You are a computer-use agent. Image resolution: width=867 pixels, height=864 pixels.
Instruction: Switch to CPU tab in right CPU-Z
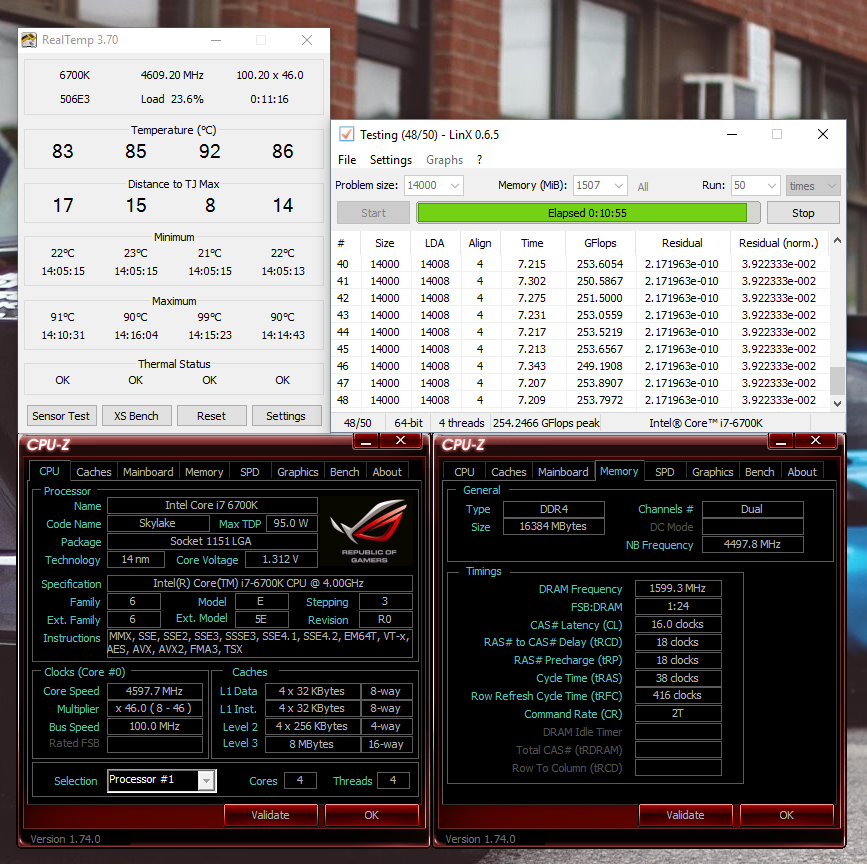point(464,472)
